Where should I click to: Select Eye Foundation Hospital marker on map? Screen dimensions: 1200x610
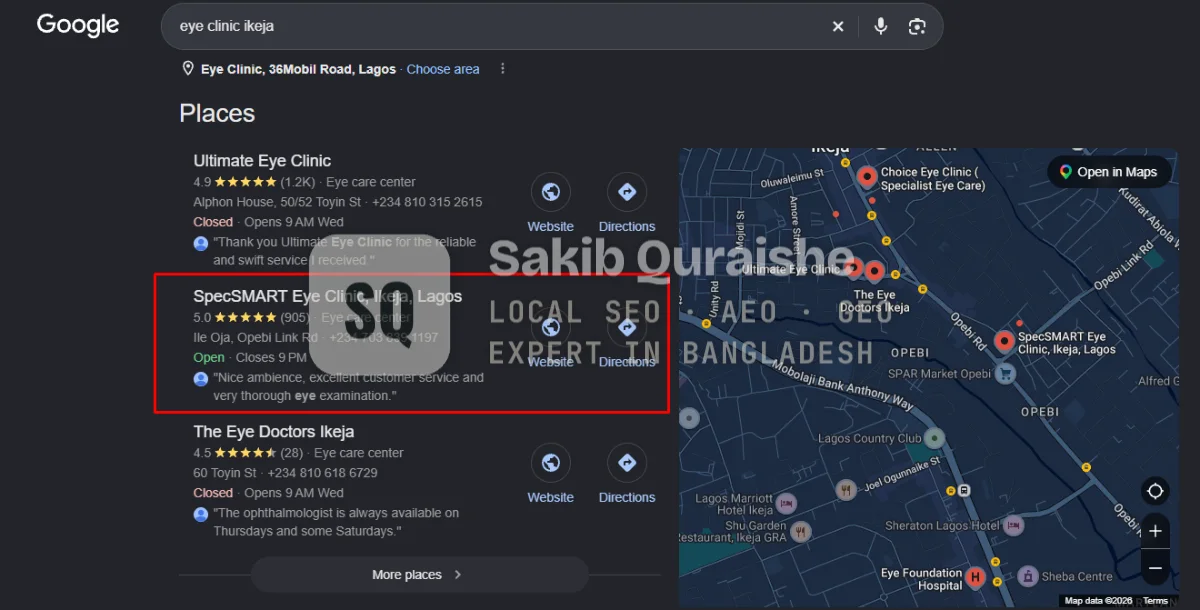(x=975, y=578)
